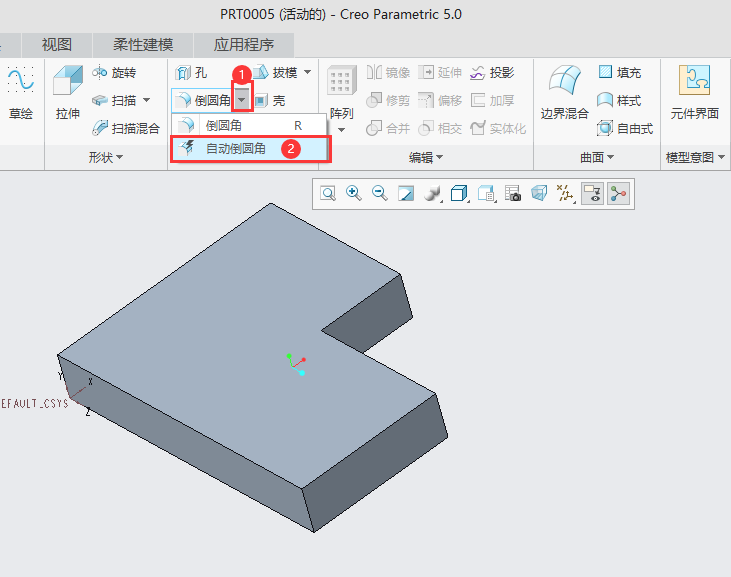731x577 pixels.
Task: Toggle spin center display icon
Action: (618, 194)
